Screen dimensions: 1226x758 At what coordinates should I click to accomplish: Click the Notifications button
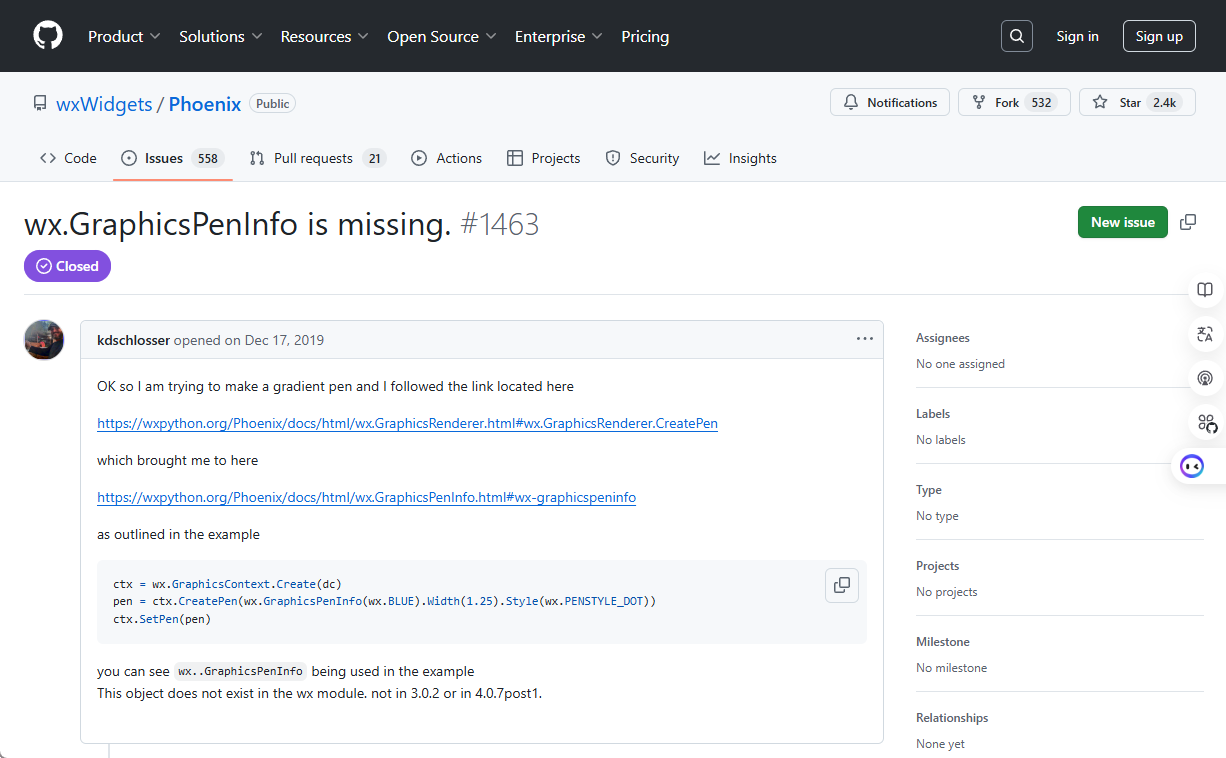coord(890,103)
